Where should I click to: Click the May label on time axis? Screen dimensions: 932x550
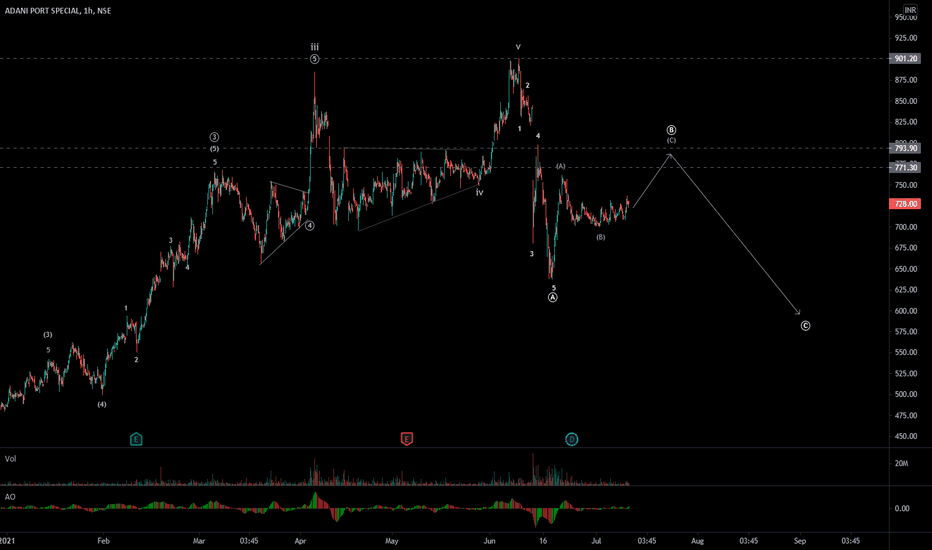tap(391, 541)
